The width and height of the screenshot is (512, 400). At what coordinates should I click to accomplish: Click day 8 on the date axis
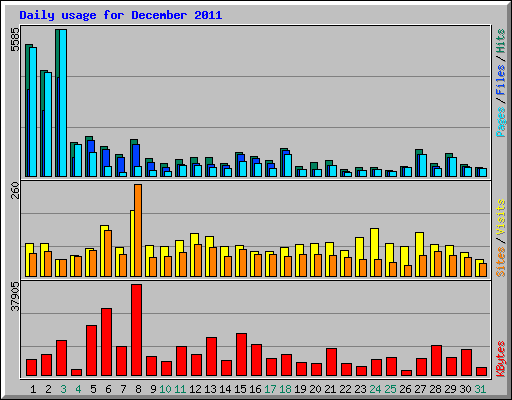point(138,389)
